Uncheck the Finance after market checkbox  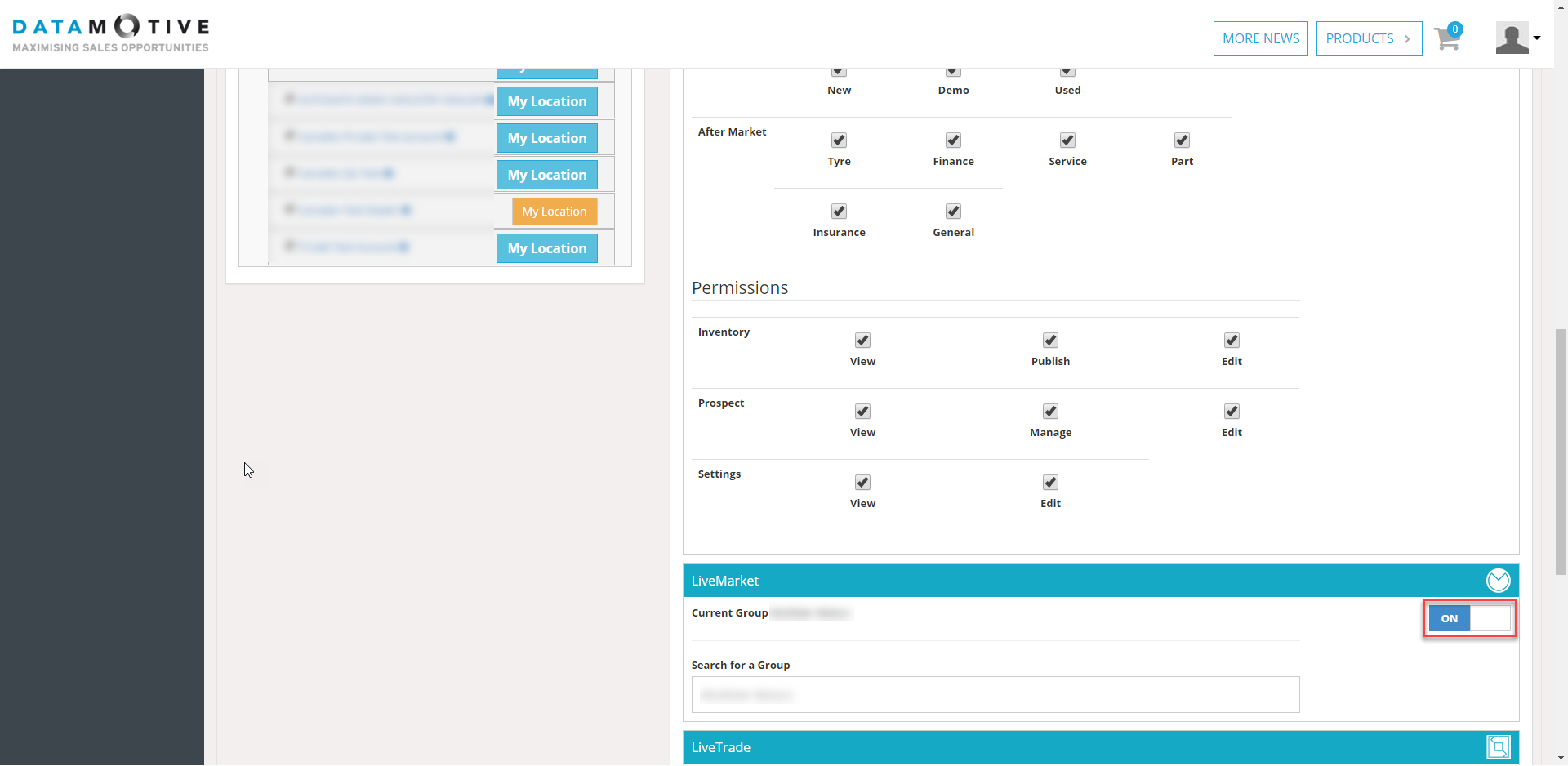tap(953, 140)
